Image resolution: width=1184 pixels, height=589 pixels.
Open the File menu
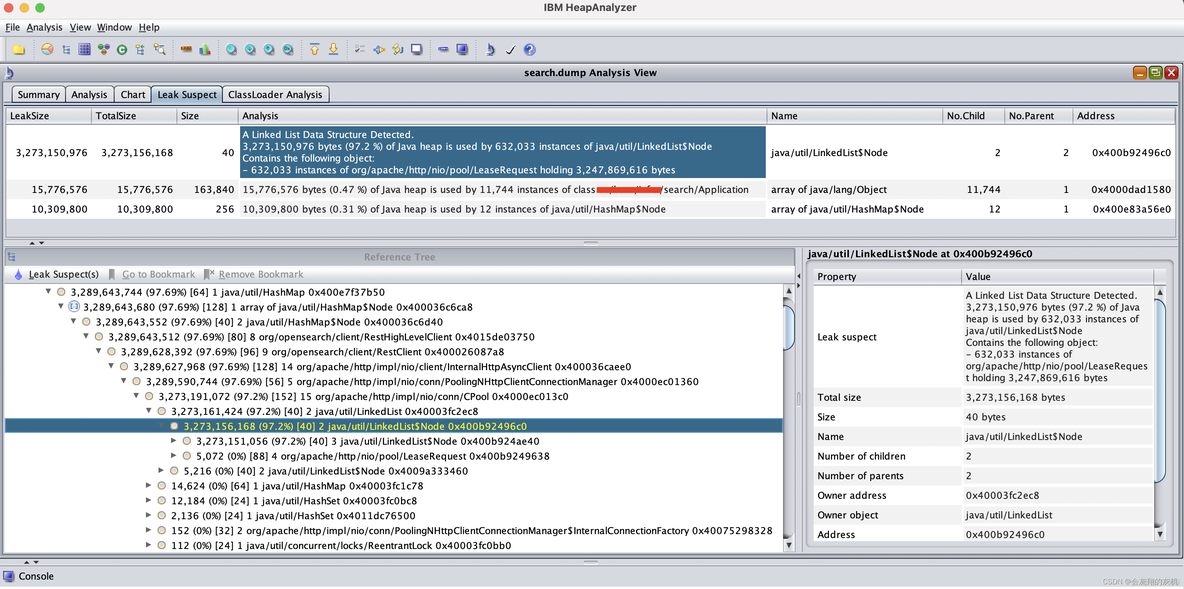pos(11,27)
